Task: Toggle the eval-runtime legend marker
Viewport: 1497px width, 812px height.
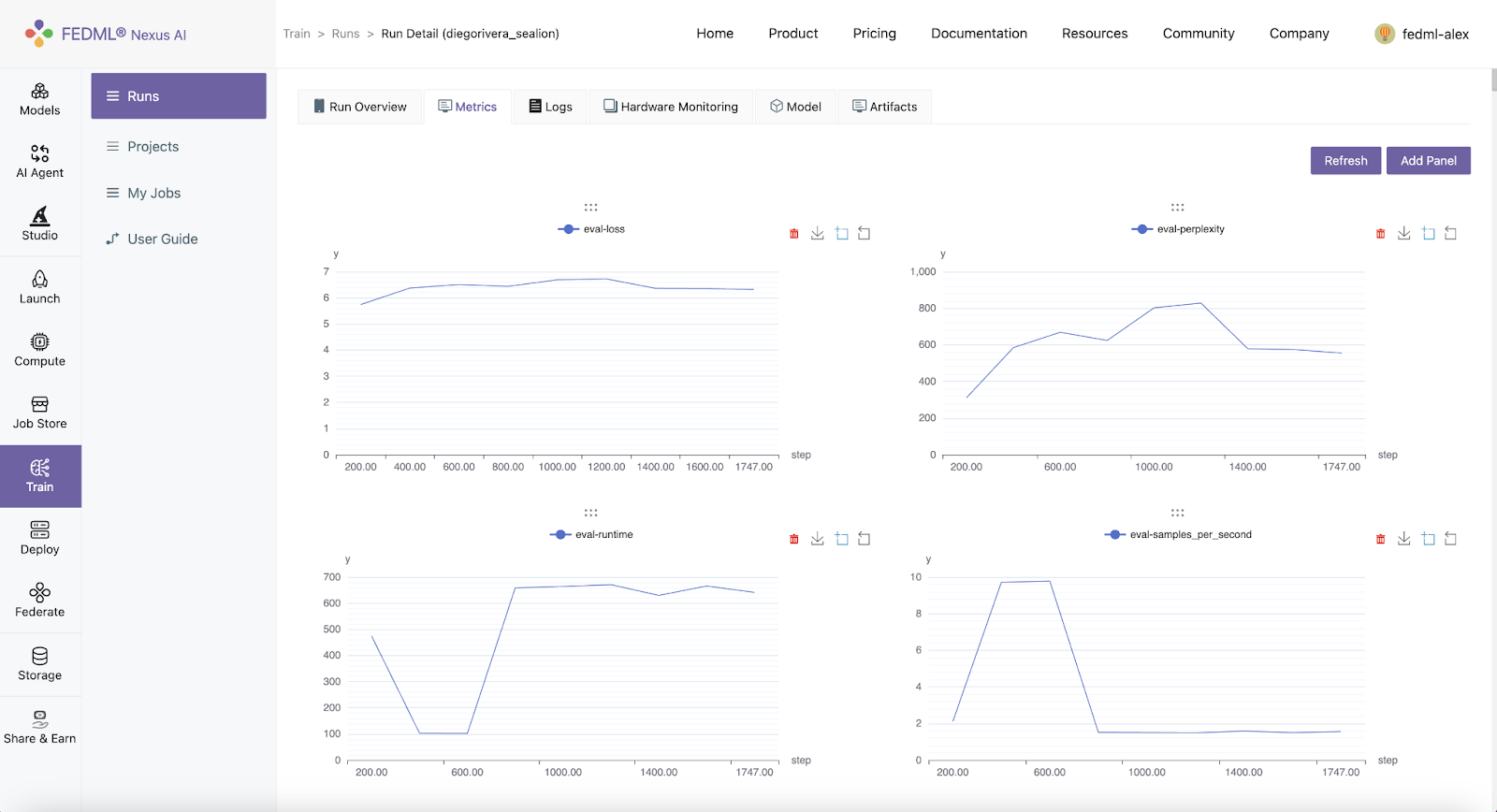Action: (560, 535)
